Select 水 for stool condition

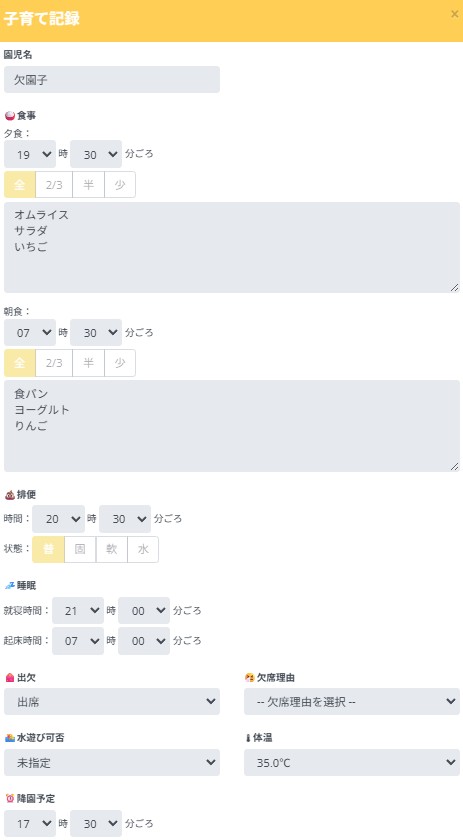click(143, 549)
